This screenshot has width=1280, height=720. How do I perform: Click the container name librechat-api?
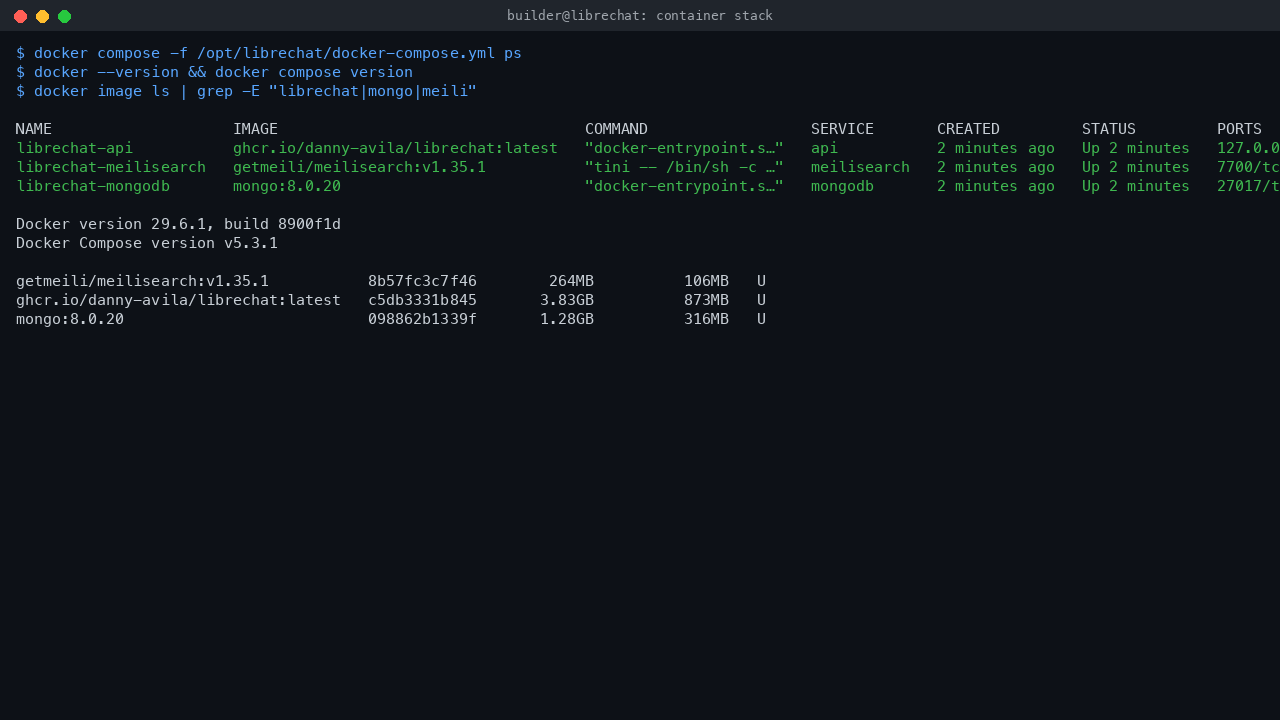[74, 148]
